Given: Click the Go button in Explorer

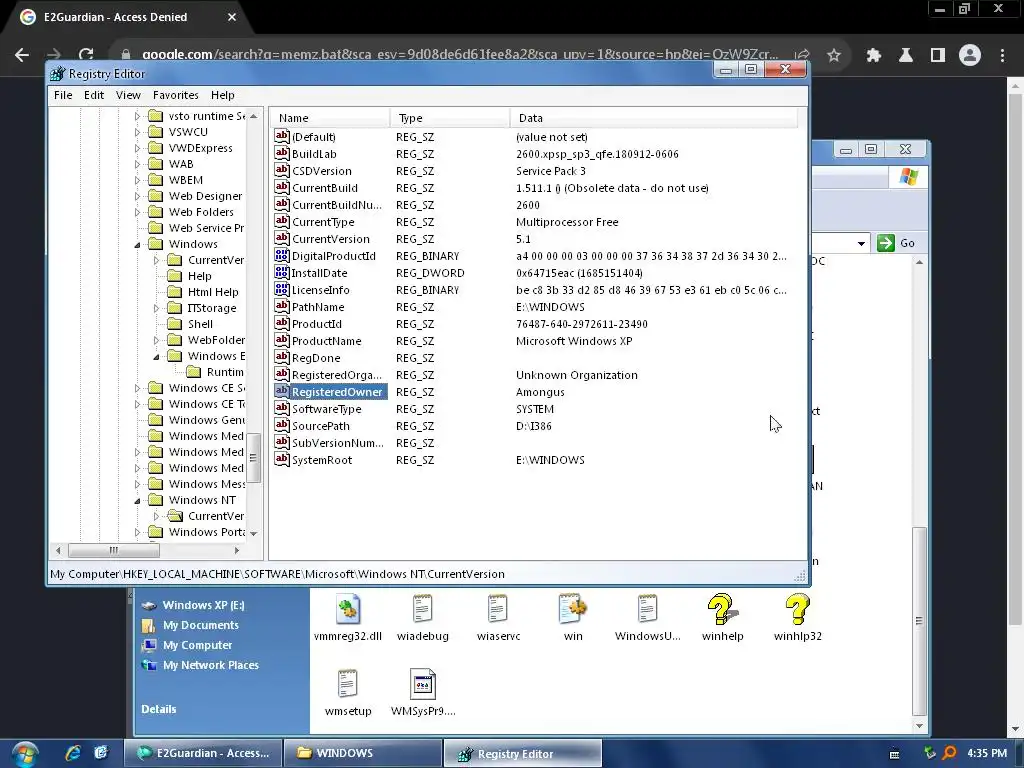Looking at the screenshot, I should click(896, 243).
